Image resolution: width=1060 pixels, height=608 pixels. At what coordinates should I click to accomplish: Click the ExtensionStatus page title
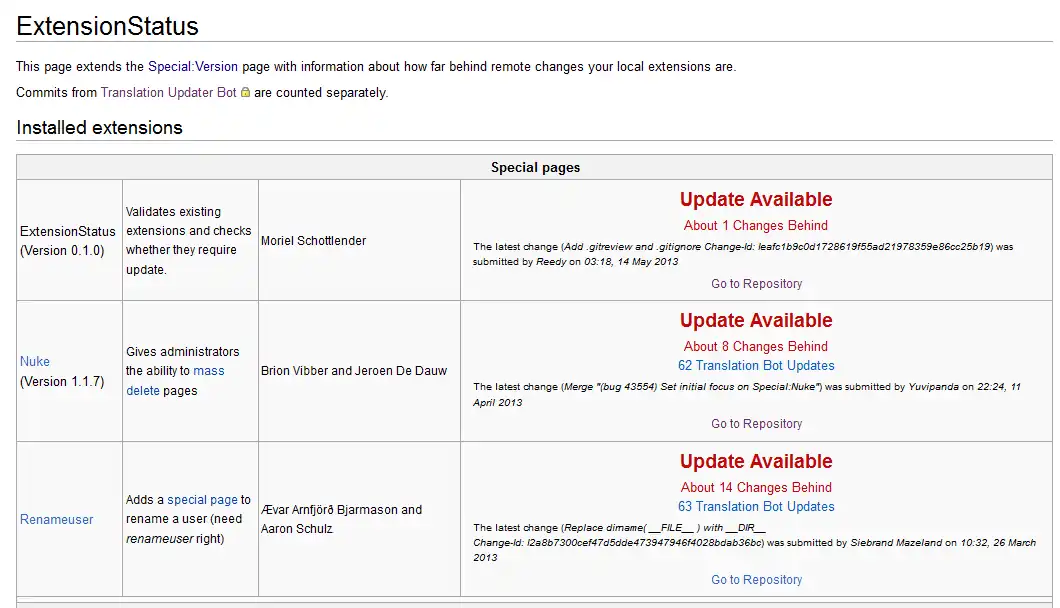pos(107,27)
